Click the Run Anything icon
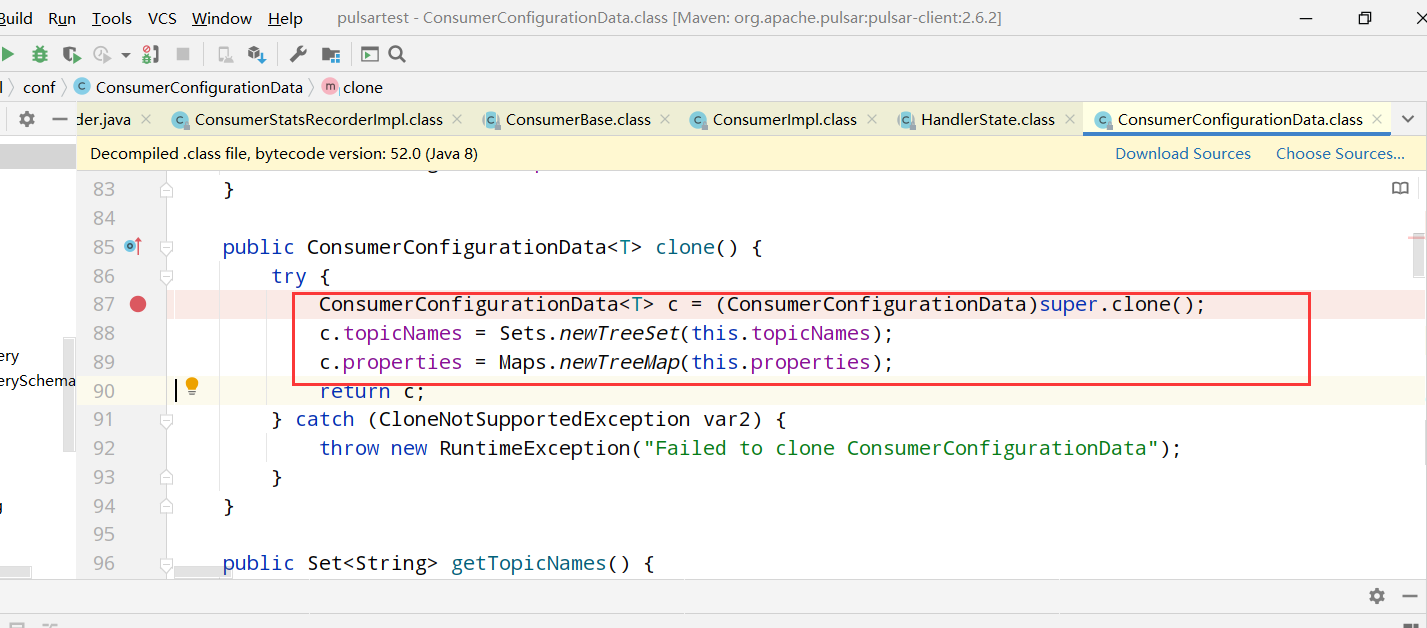The image size is (1427, 628). tap(370, 54)
